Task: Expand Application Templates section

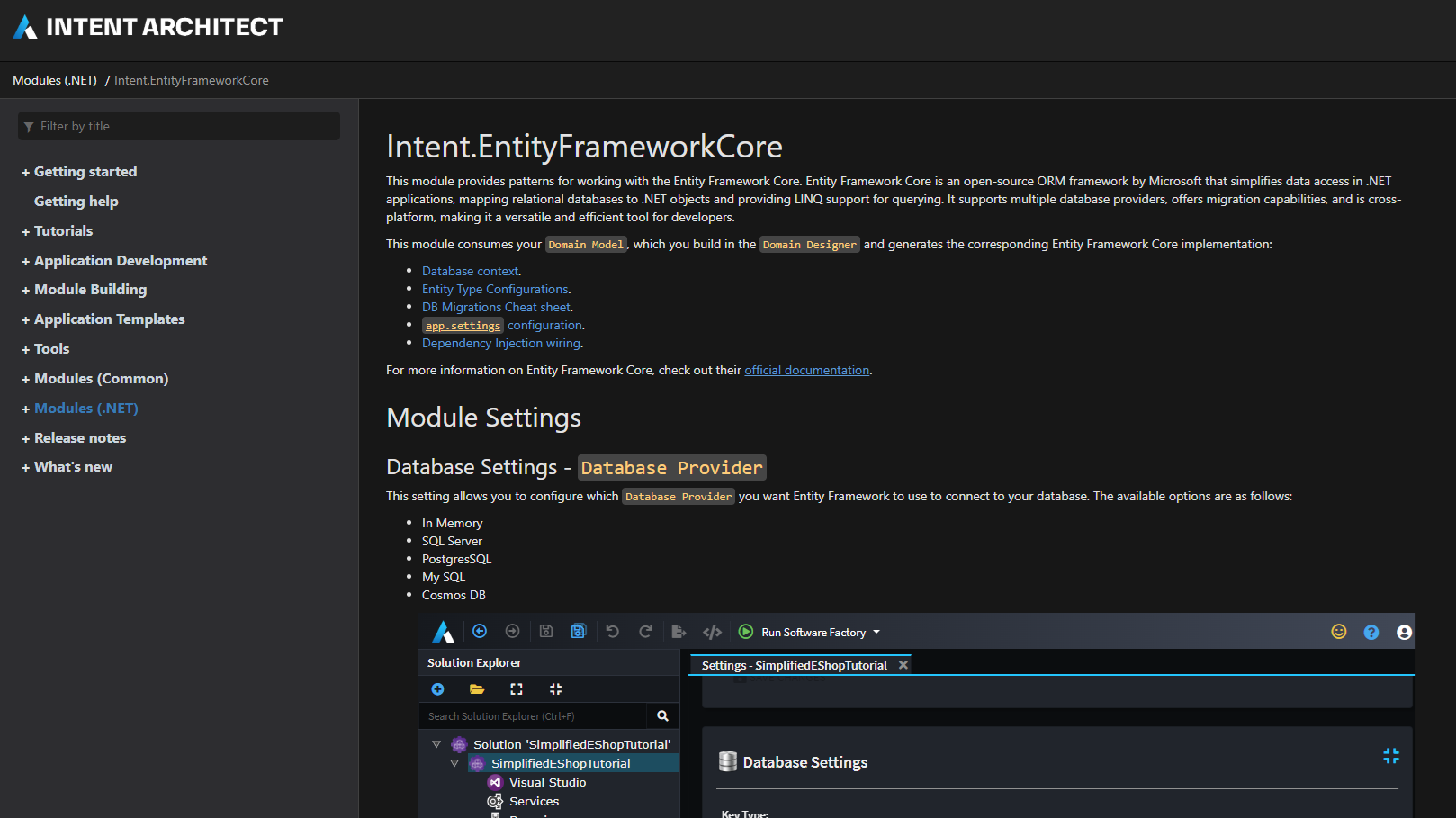Action: coord(26,320)
